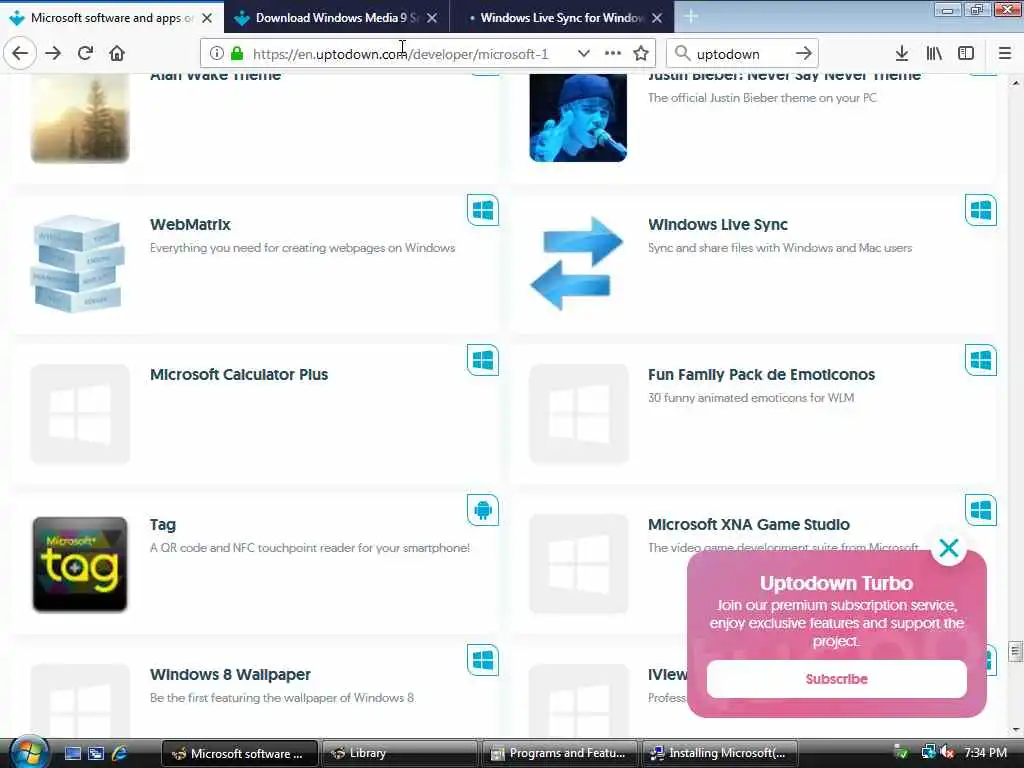Click Fun Family Pack placeholder thumbnail
This screenshot has width=1024, height=768.
579,414
